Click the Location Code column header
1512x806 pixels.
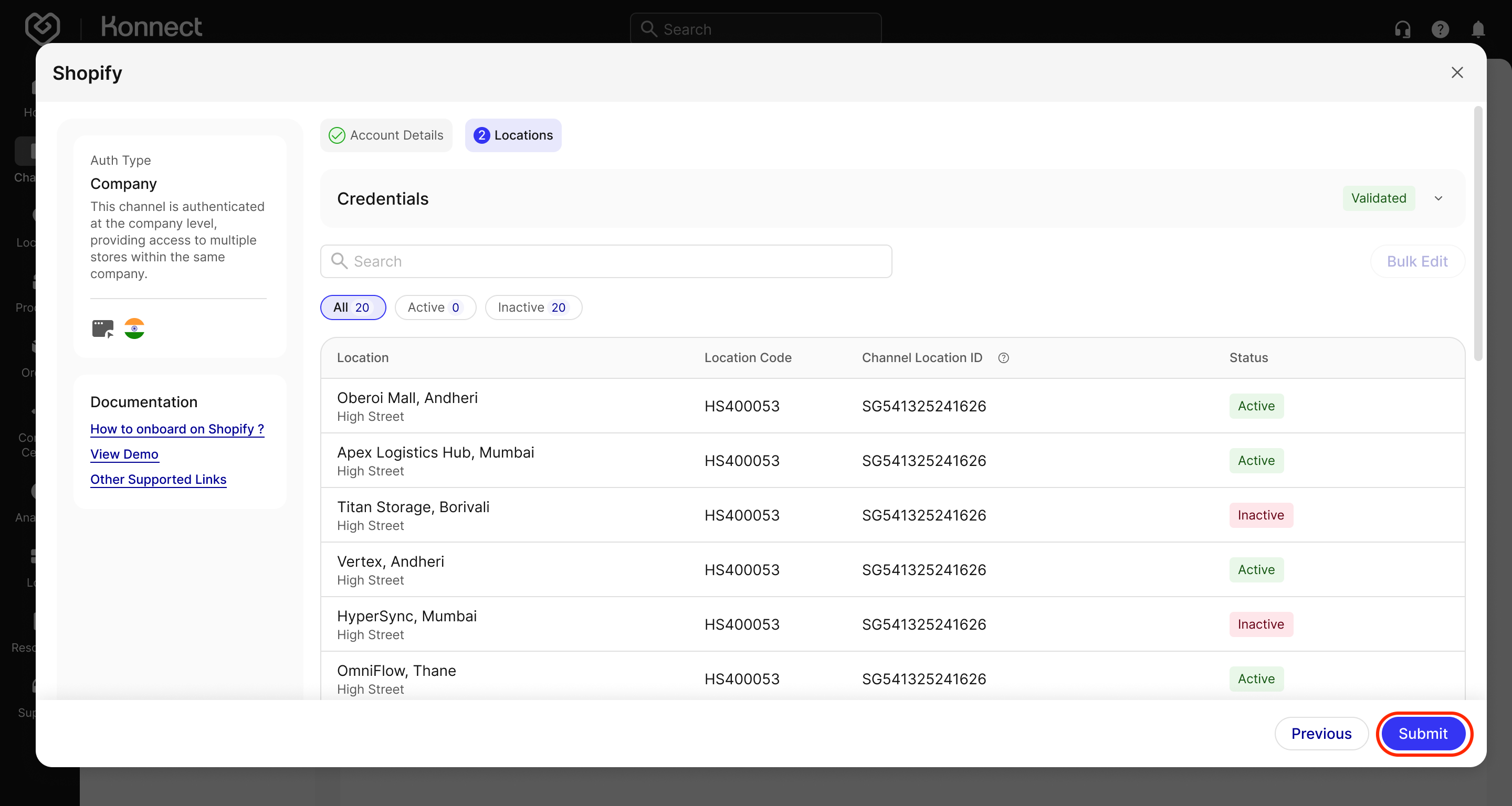pos(748,358)
